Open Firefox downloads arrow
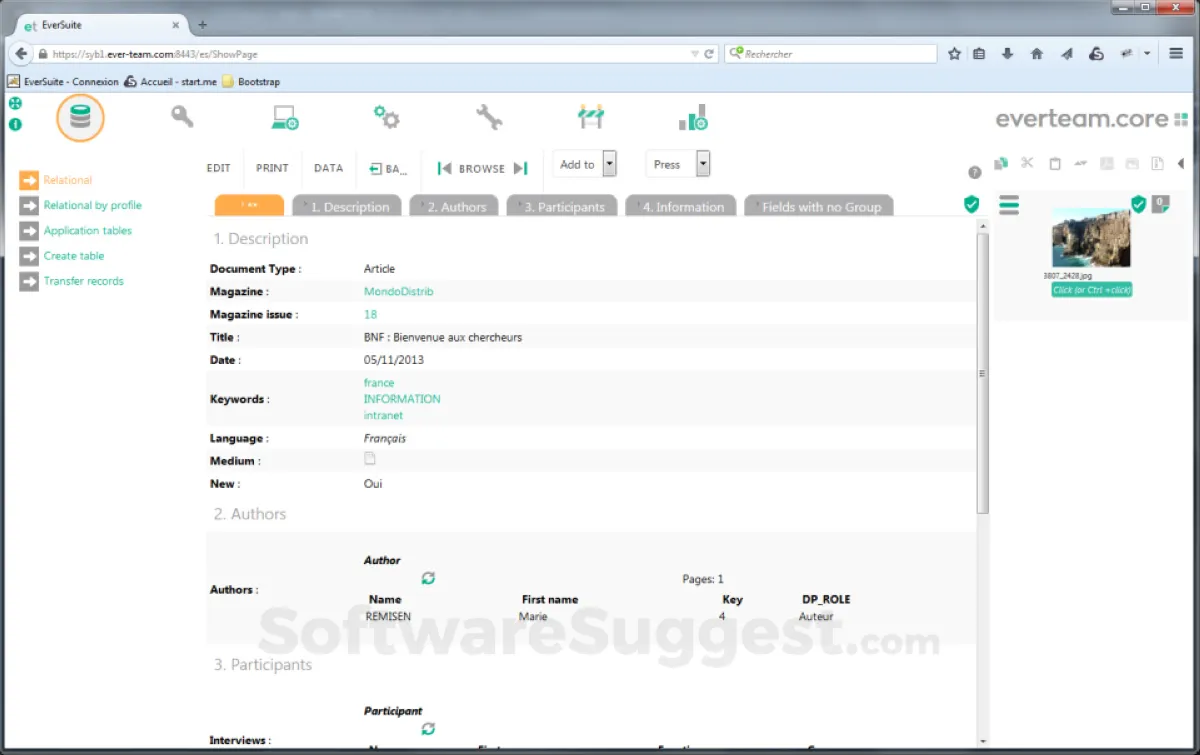Image resolution: width=1200 pixels, height=755 pixels. (1008, 54)
